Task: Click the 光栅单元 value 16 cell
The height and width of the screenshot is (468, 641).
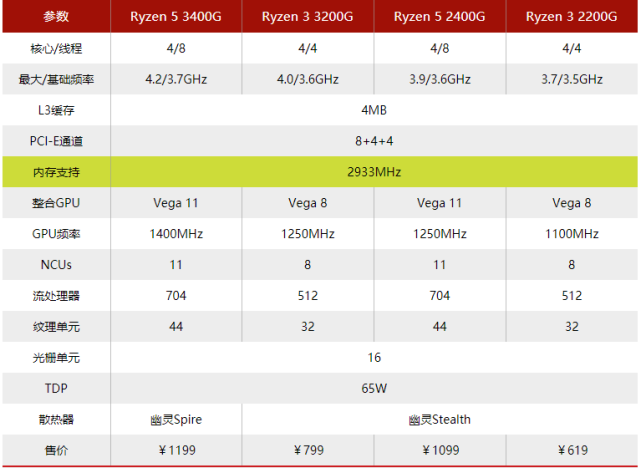Action: tap(374, 358)
